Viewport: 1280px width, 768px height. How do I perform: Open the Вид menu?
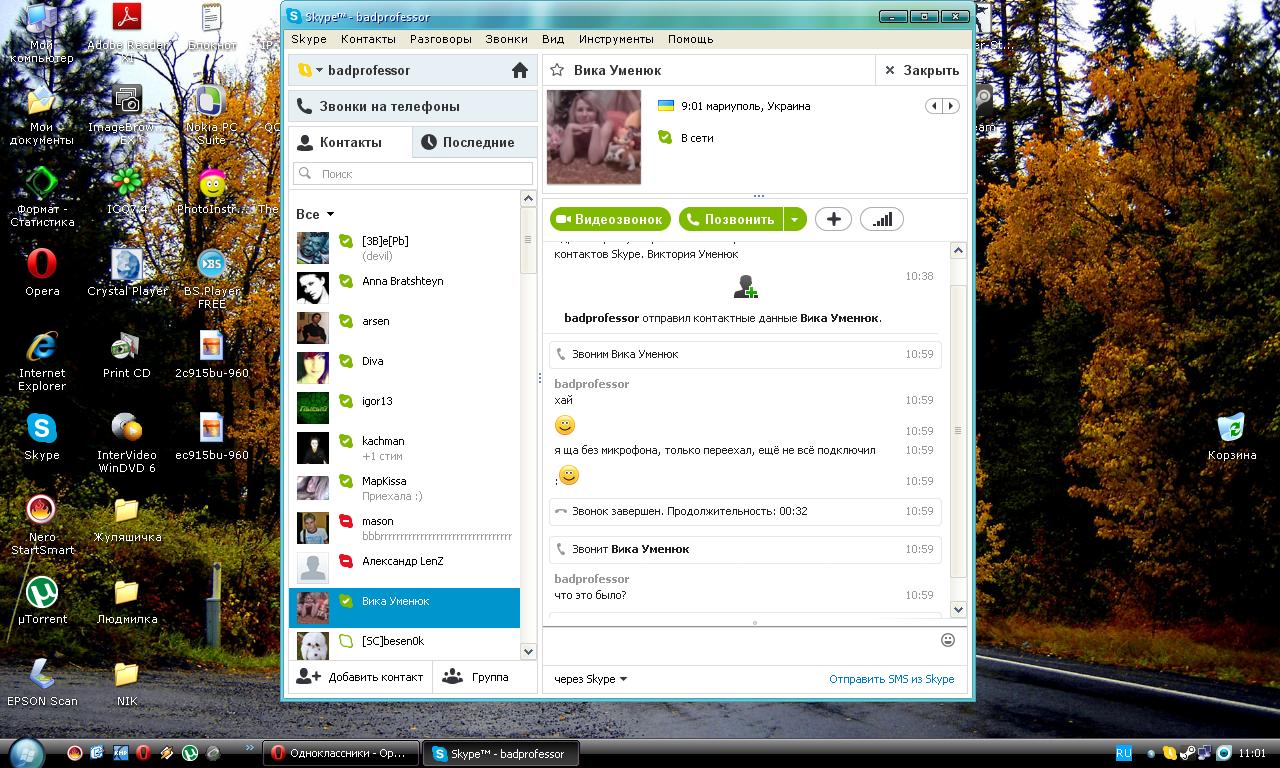[553, 39]
